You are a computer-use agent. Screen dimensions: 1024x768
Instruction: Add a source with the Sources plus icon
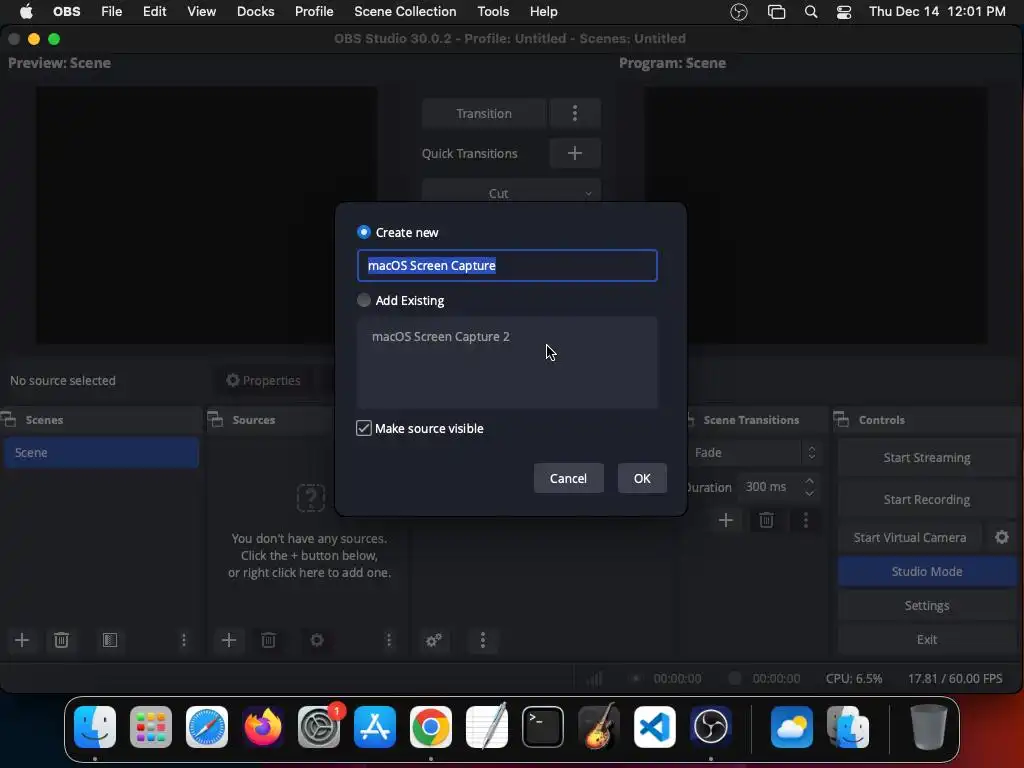pos(229,640)
